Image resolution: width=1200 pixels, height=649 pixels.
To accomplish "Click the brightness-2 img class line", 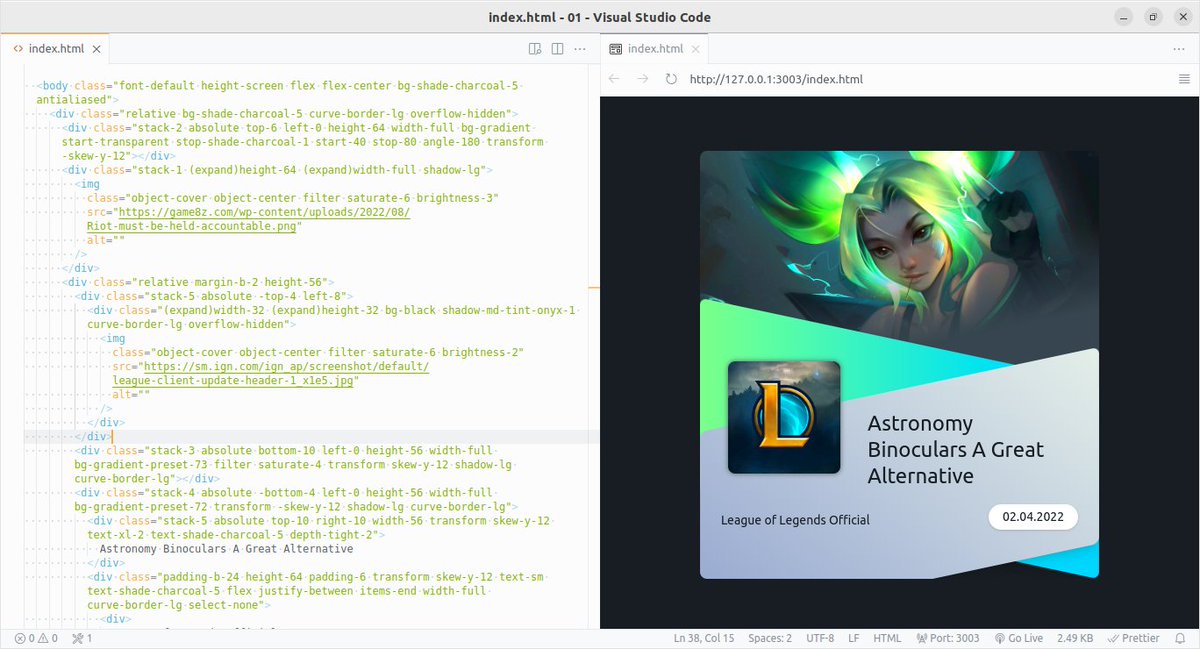I will 318,352.
